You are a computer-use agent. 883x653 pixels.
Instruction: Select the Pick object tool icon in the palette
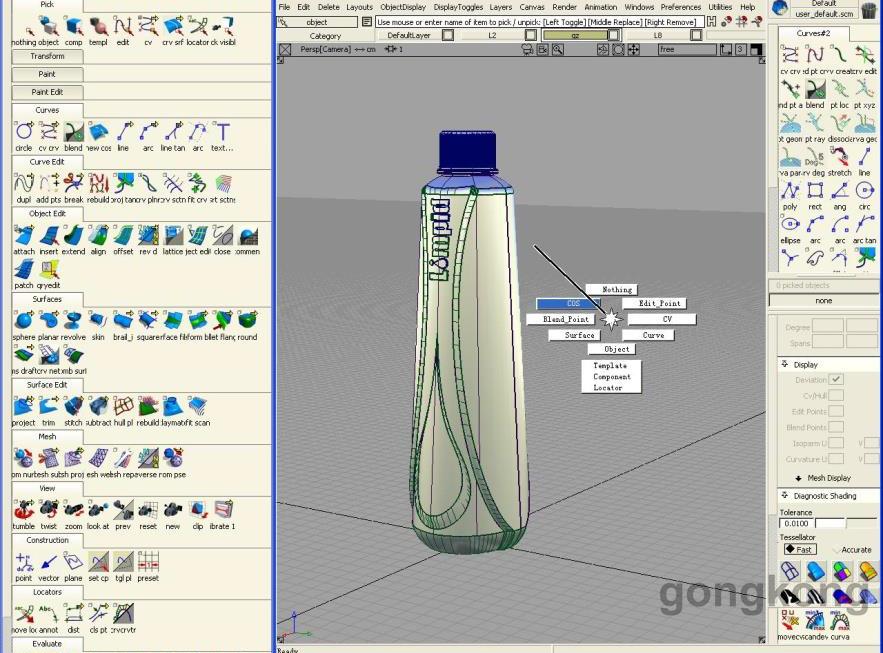coord(48,26)
